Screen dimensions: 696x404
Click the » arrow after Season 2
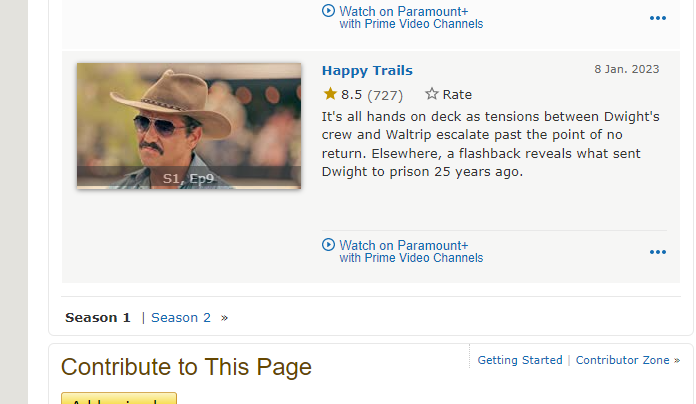(225, 318)
